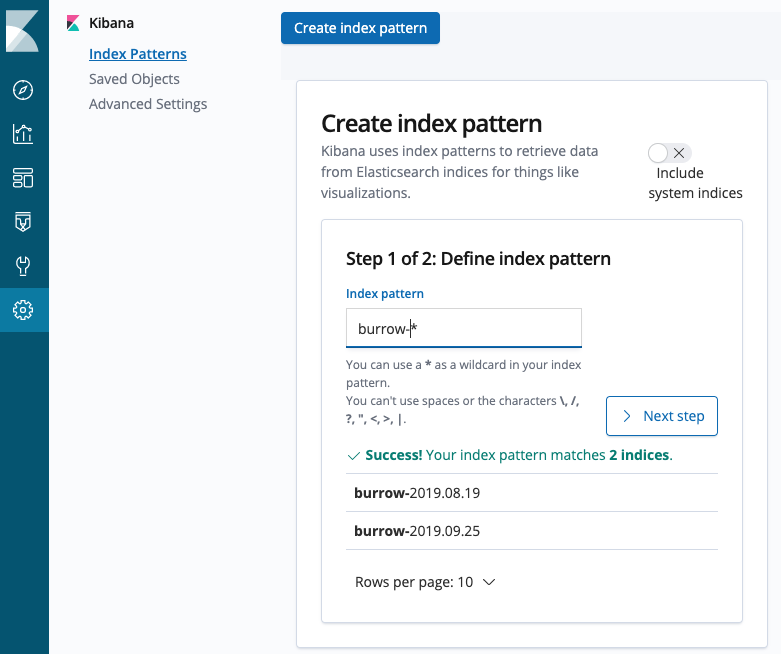Focus the Index pattern input field
This screenshot has width=781, height=654.
(464, 328)
